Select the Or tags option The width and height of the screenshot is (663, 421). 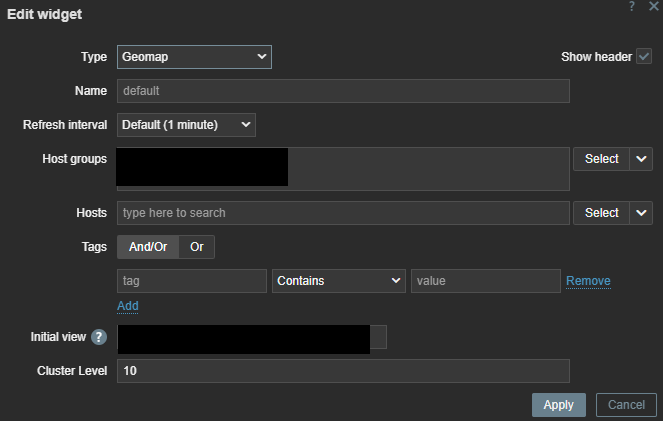point(197,247)
